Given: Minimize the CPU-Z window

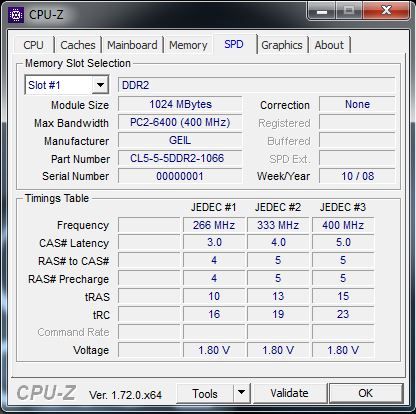Looking at the screenshot, I should tap(322, 12).
